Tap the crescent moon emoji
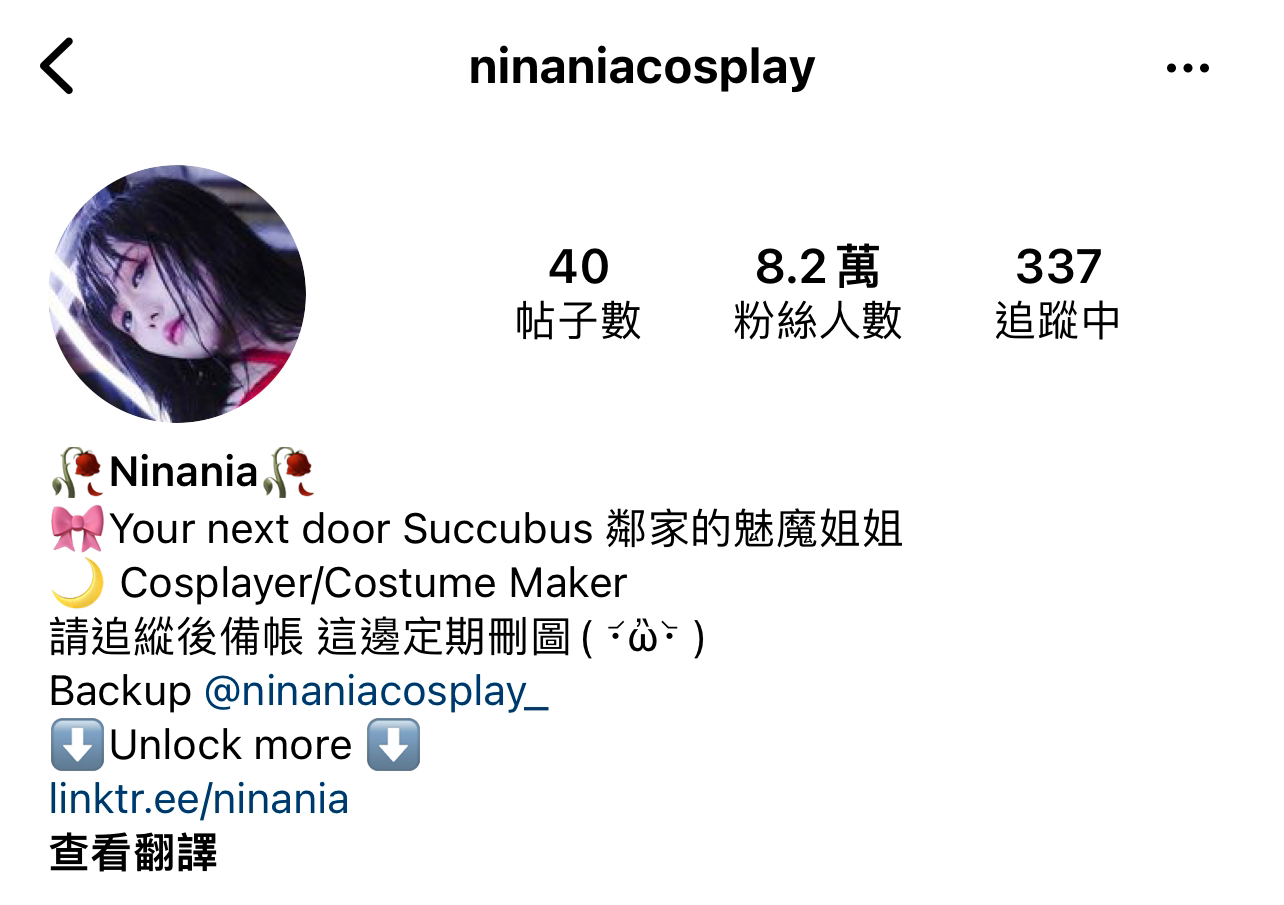The height and width of the screenshot is (905, 1284). (77, 583)
